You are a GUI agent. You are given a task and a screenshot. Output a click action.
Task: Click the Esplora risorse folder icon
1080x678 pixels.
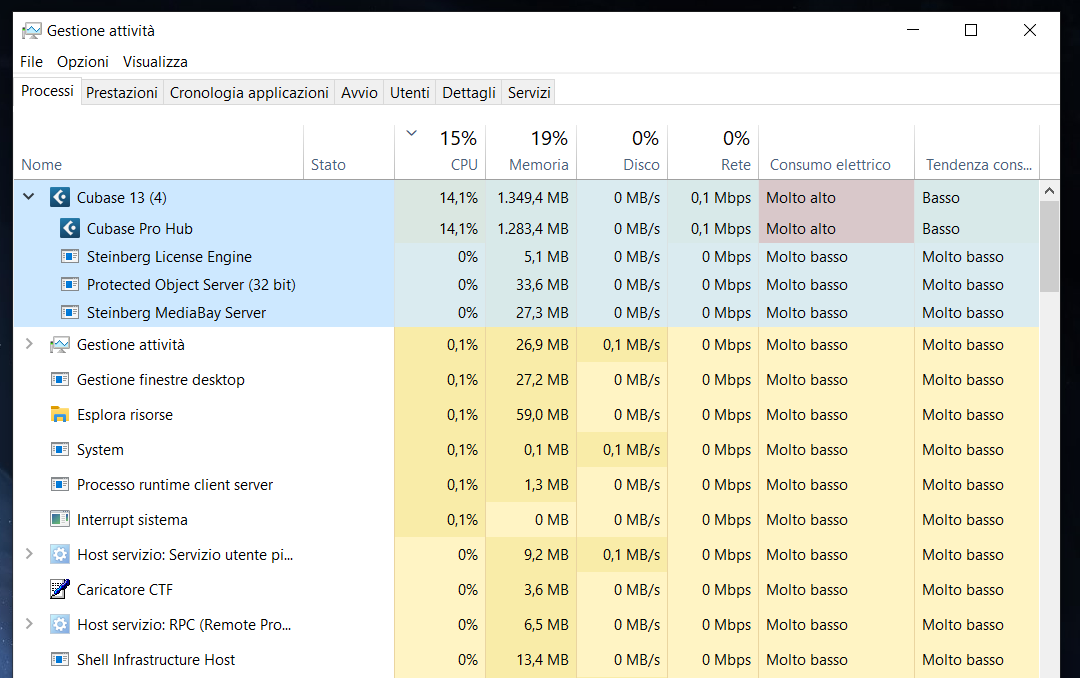click(x=60, y=415)
